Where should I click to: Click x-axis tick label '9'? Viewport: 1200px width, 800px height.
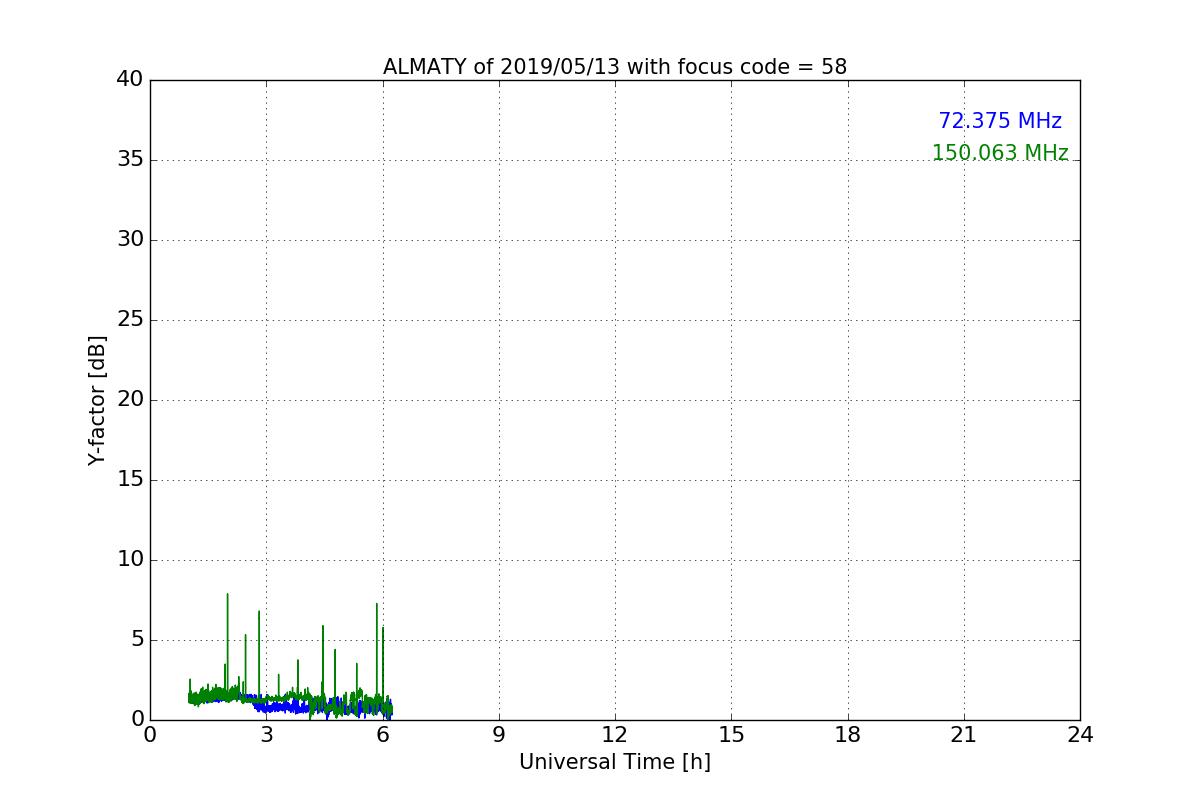499,735
